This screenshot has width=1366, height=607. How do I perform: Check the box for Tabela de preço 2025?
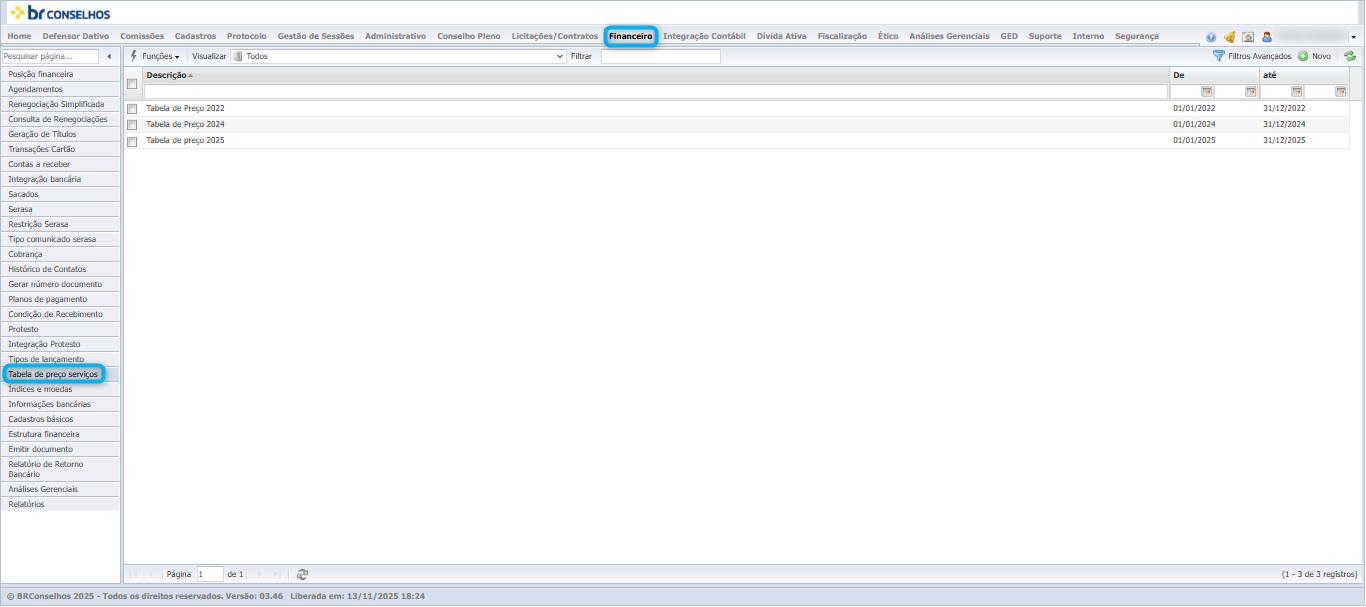click(x=132, y=141)
